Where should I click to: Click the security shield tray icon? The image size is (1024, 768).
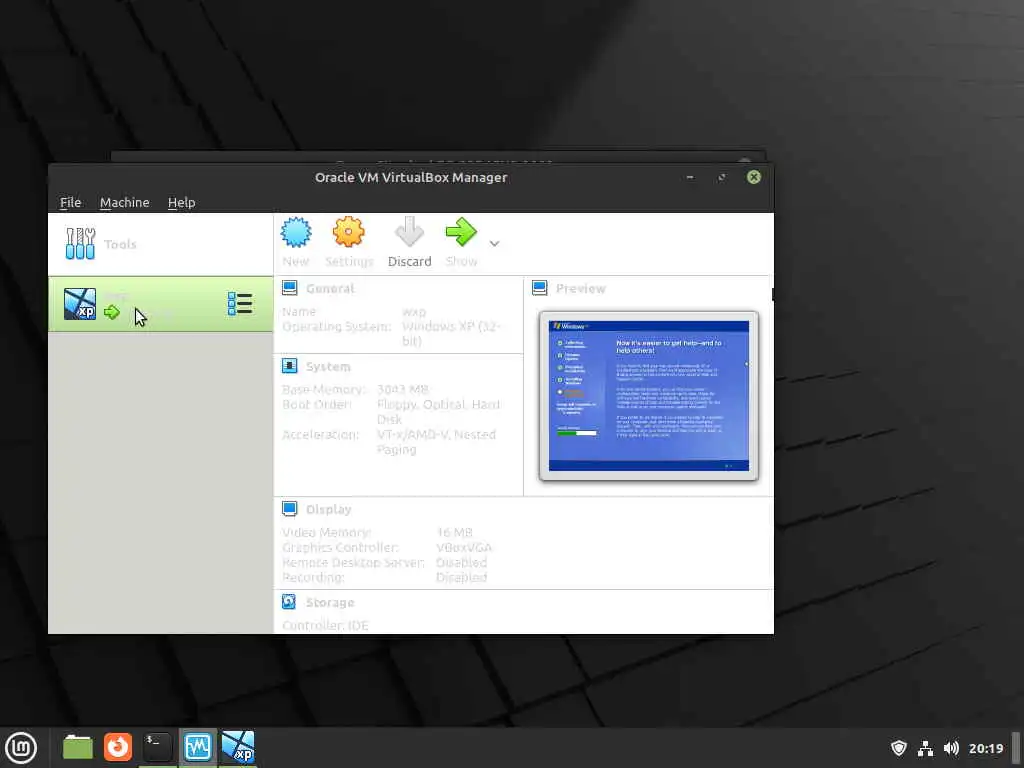[x=899, y=748]
